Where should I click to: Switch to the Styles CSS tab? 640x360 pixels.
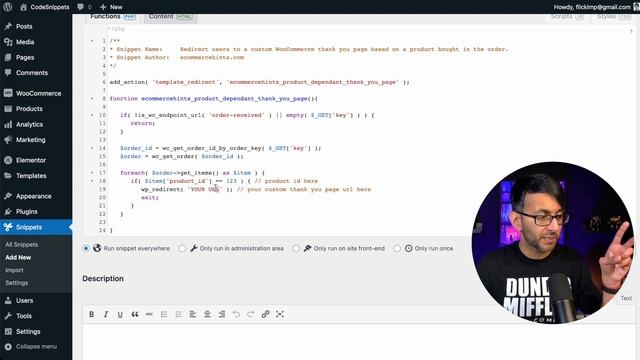point(613,17)
